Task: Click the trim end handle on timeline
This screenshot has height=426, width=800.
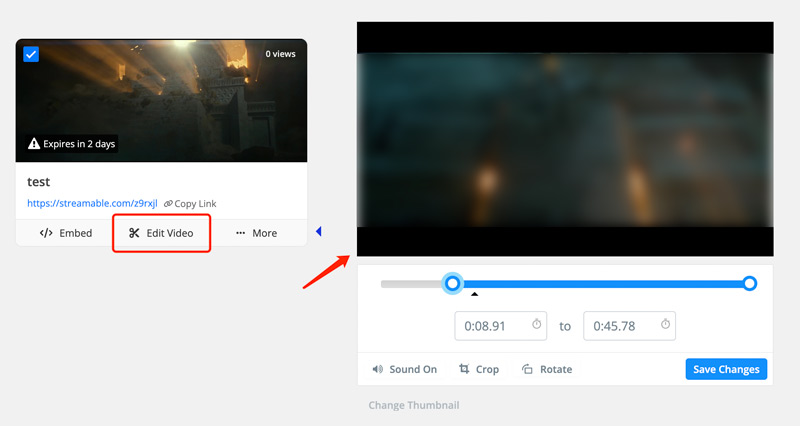Action: 749,283
